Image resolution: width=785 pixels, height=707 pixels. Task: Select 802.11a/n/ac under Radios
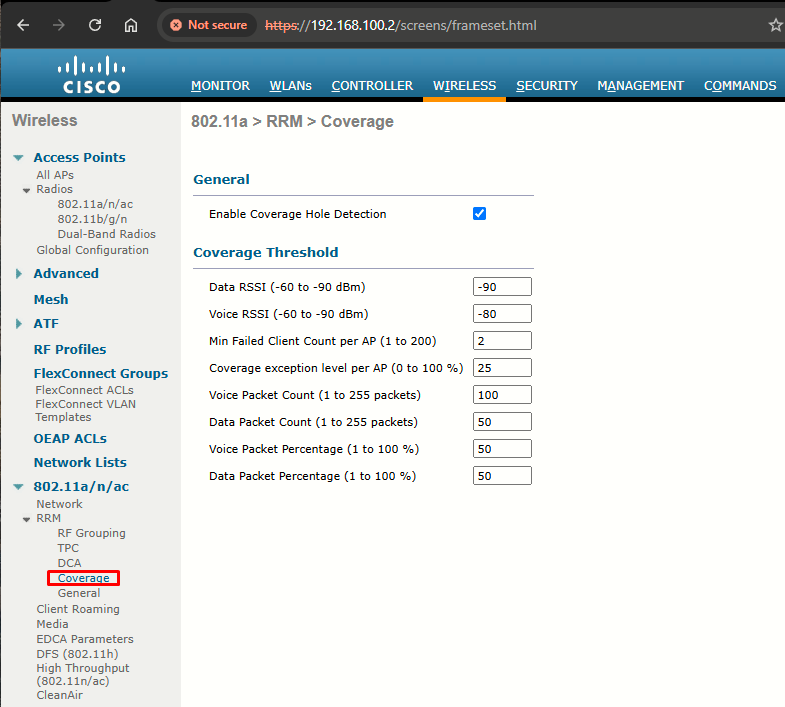95,204
